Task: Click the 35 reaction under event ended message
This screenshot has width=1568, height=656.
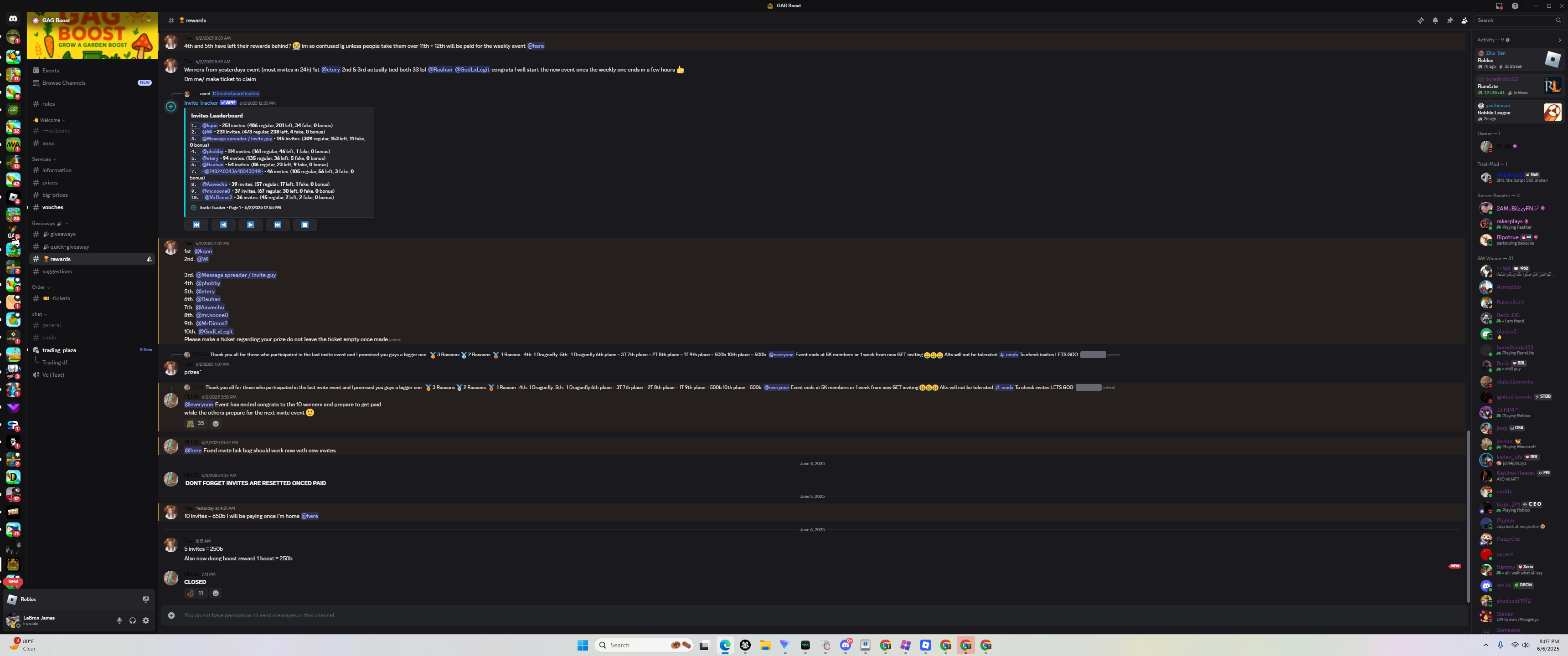Action: [196, 424]
